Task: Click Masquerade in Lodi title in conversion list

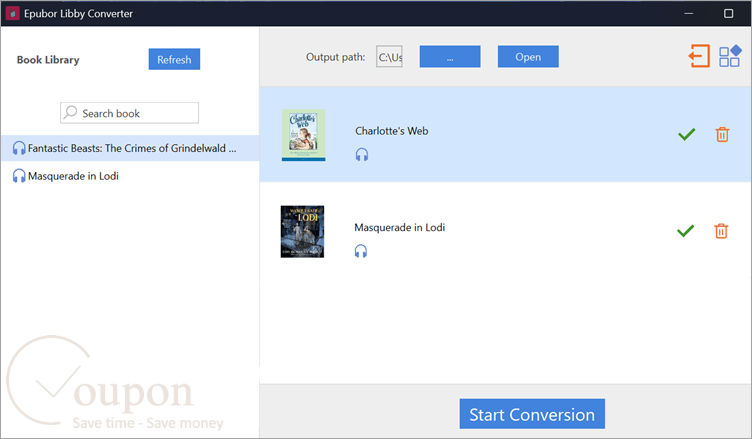Action: [400, 227]
